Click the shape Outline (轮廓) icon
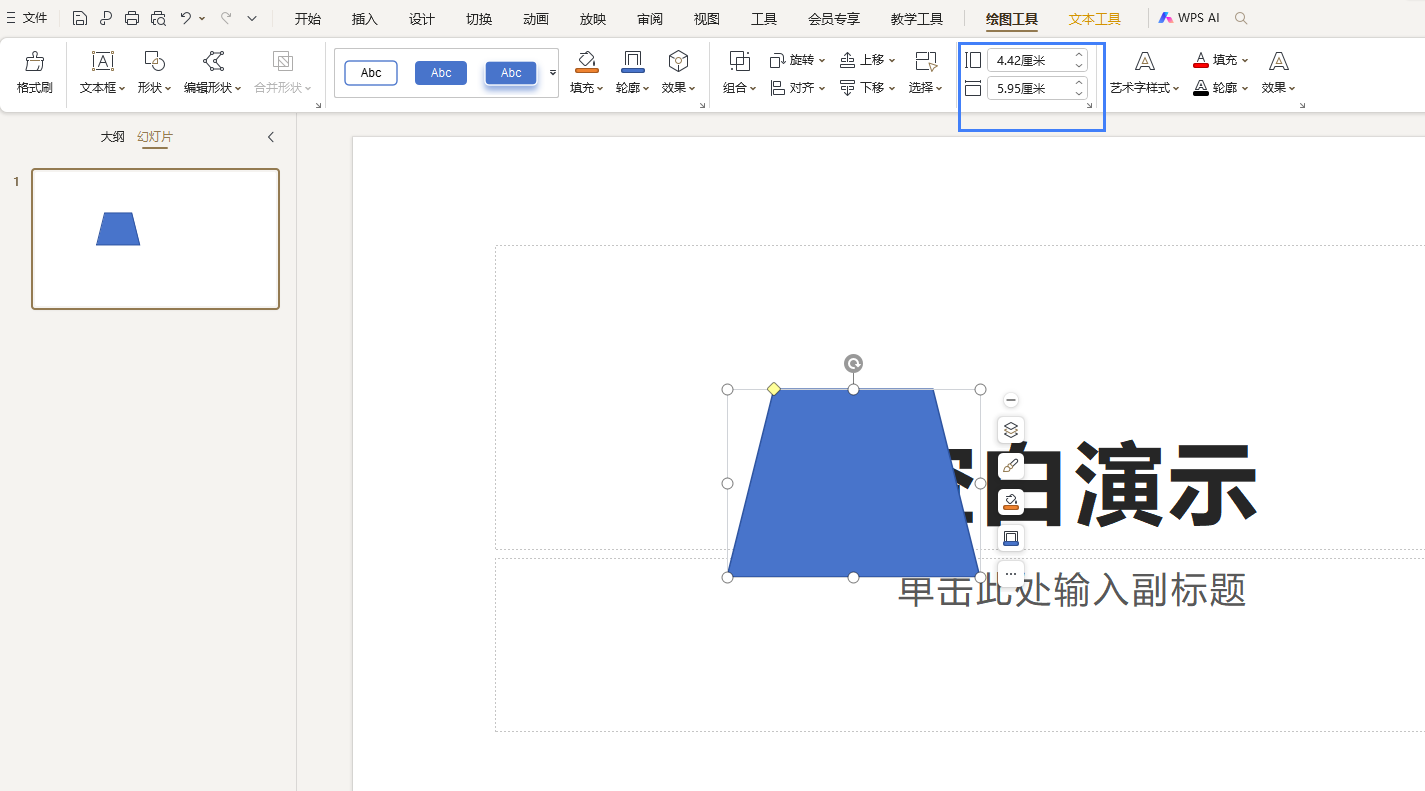 633,61
